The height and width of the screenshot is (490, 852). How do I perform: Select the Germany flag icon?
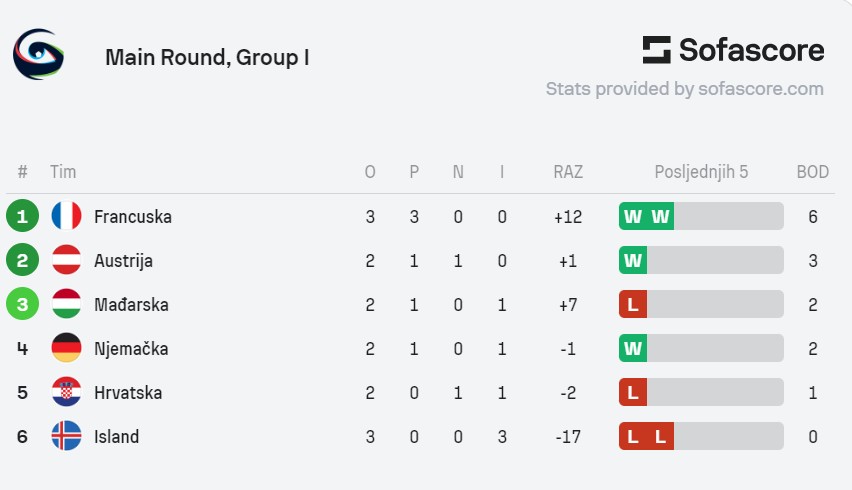[66, 348]
